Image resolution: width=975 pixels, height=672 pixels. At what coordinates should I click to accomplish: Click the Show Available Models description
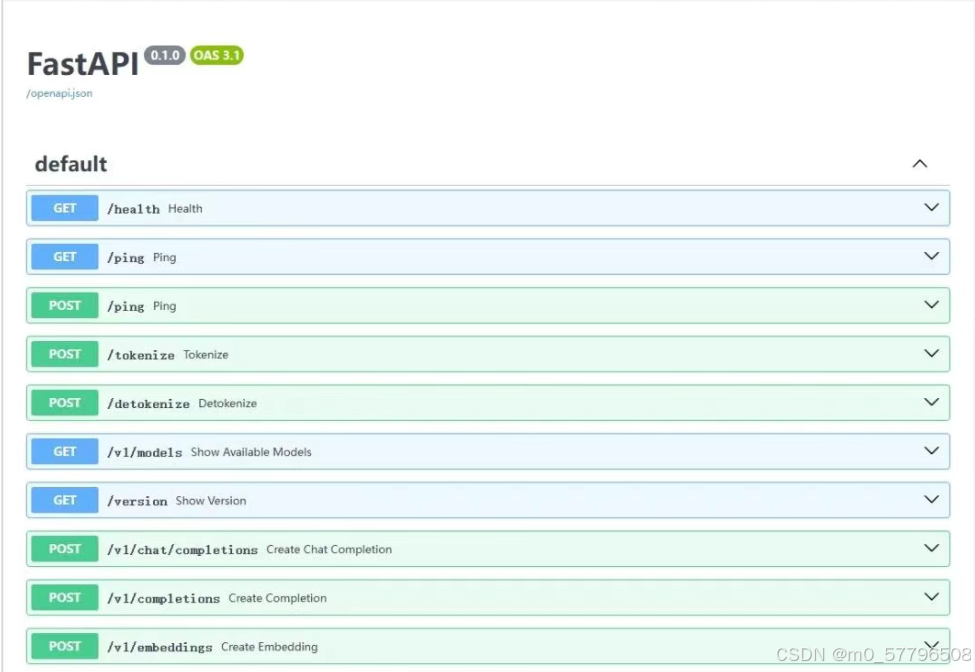pyautogui.click(x=251, y=452)
